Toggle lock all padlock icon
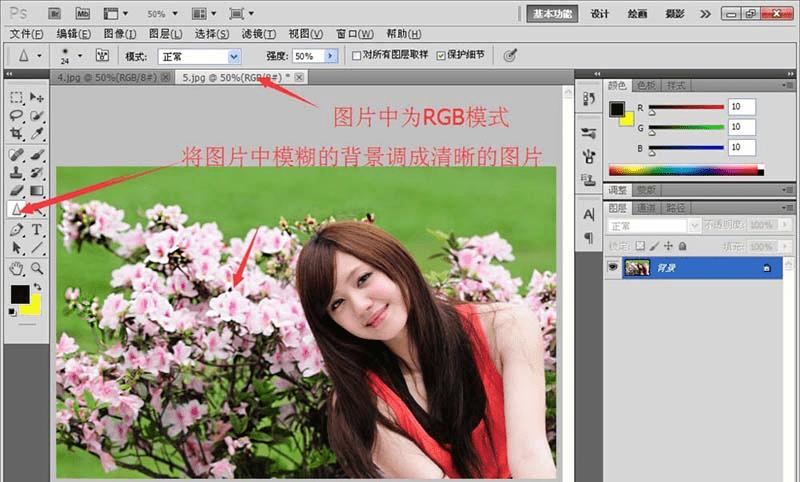 (683, 246)
